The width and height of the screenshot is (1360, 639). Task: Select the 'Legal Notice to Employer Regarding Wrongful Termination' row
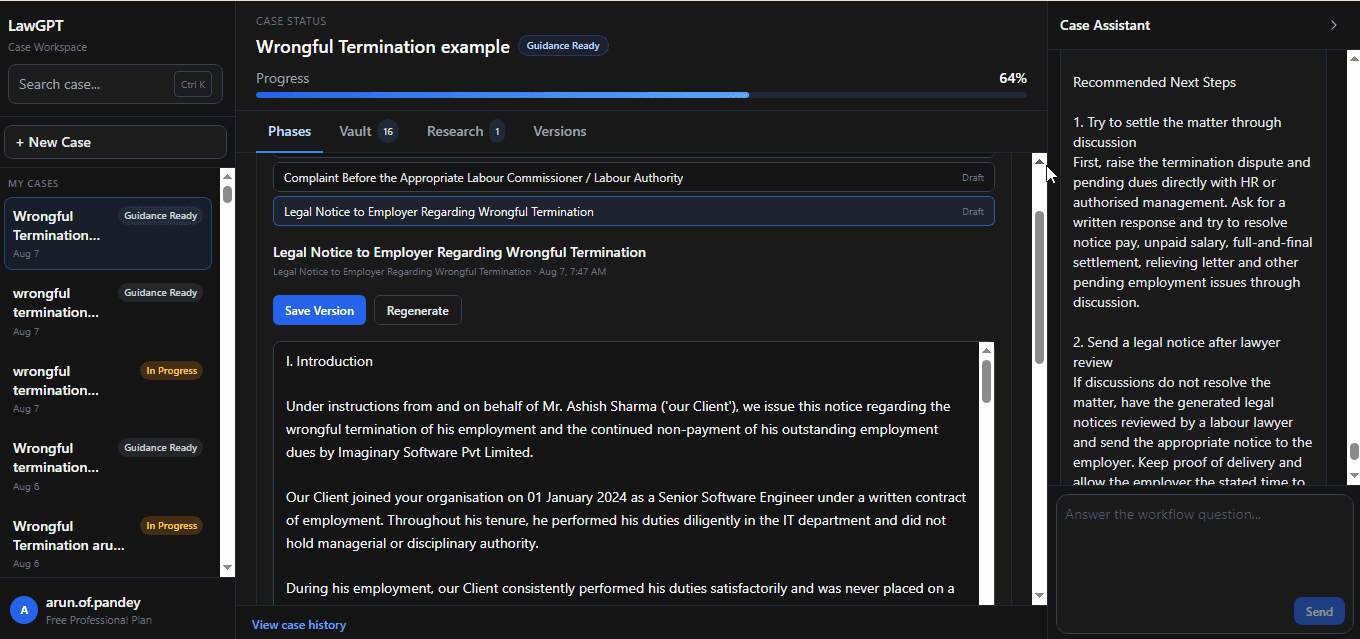634,211
